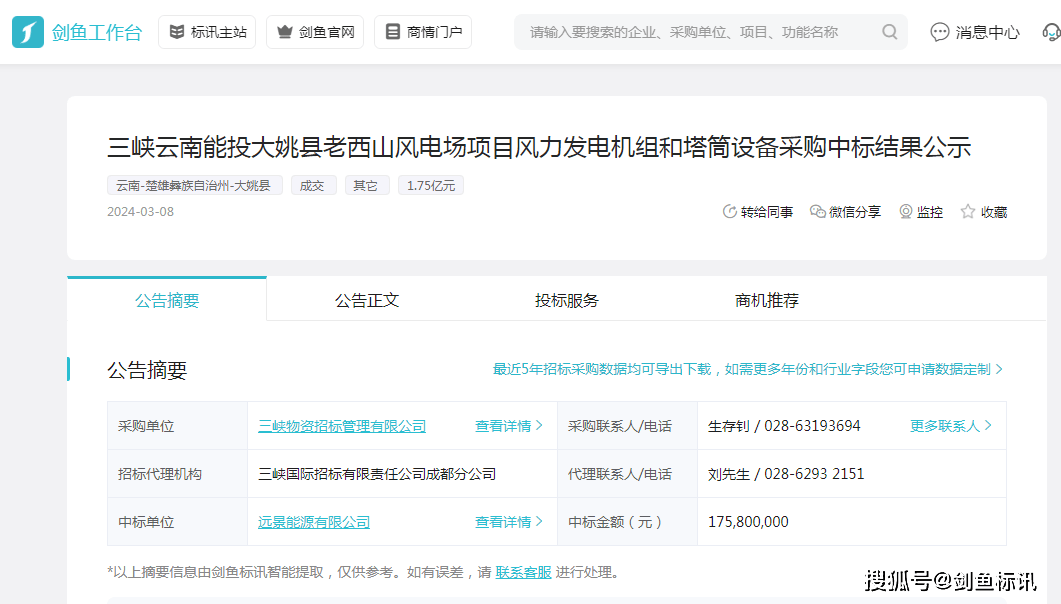
Task: Select the 公告摘要 tab
Action: pyautogui.click(x=167, y=300)
